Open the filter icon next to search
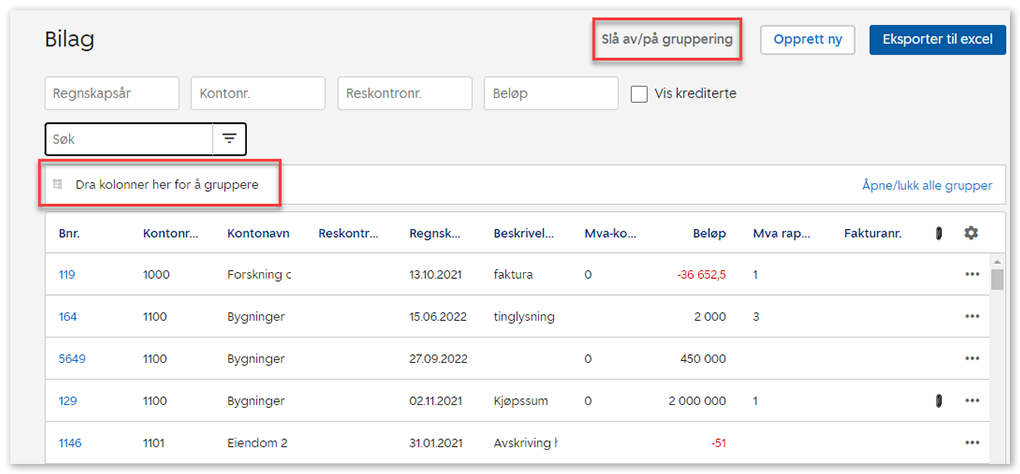 (229, 139)
